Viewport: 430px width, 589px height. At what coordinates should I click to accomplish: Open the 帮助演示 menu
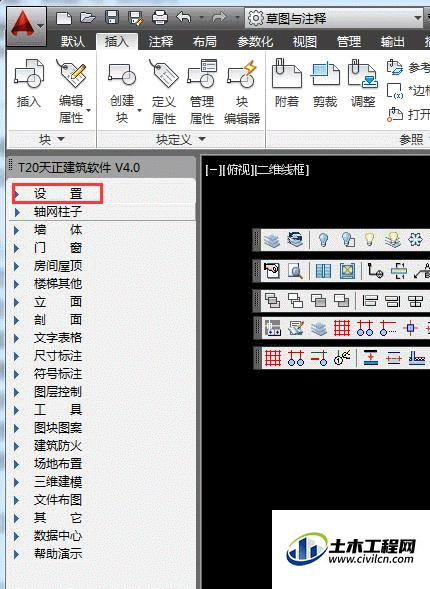(57, 554)
